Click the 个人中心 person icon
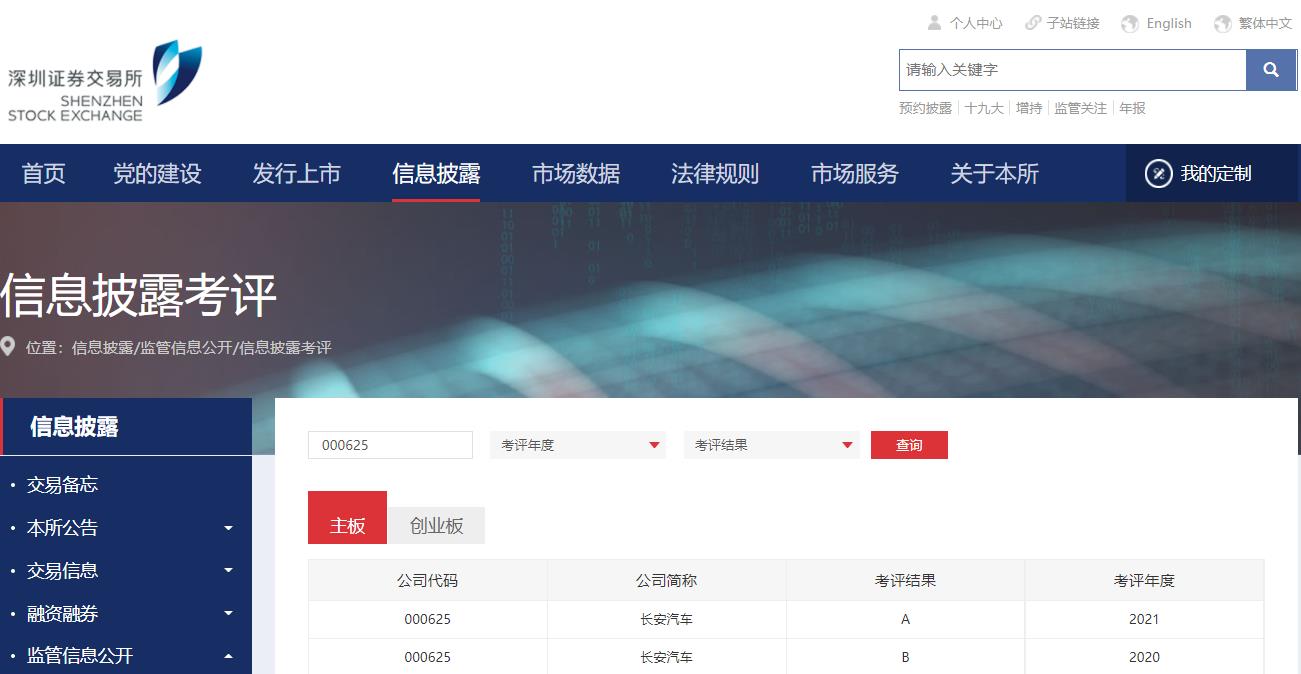1301x674 pixels. click(x=934, y=23)
